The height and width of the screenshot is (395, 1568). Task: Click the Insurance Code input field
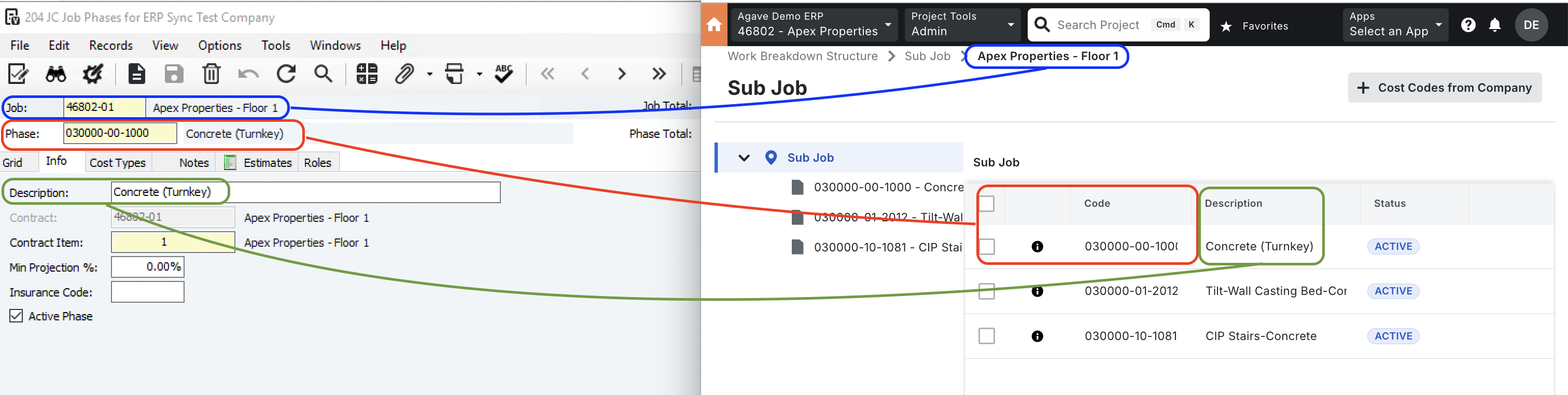pyautogui.click(x=147, y=291)
